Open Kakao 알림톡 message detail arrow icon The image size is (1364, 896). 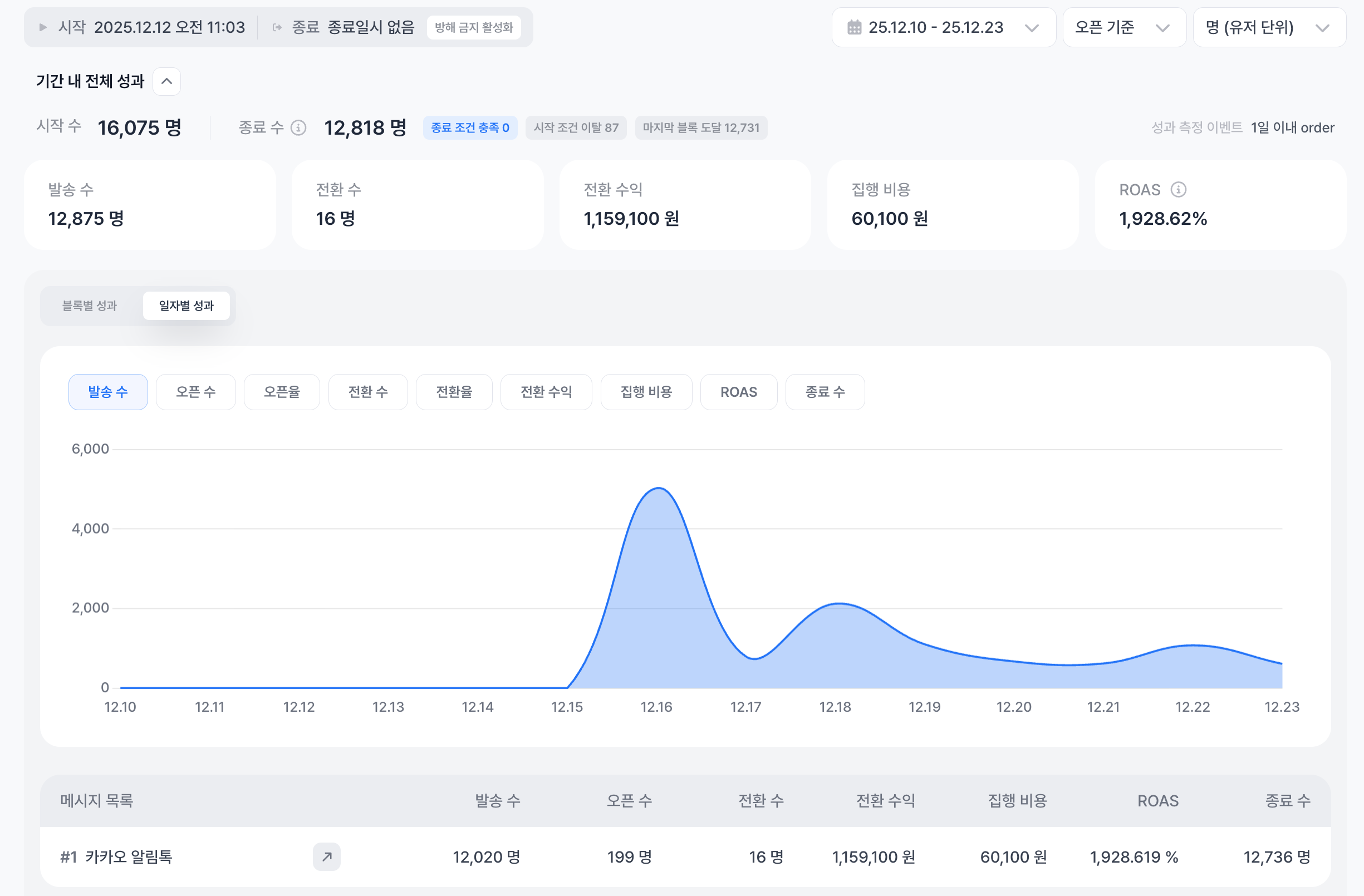pos(327,856)
